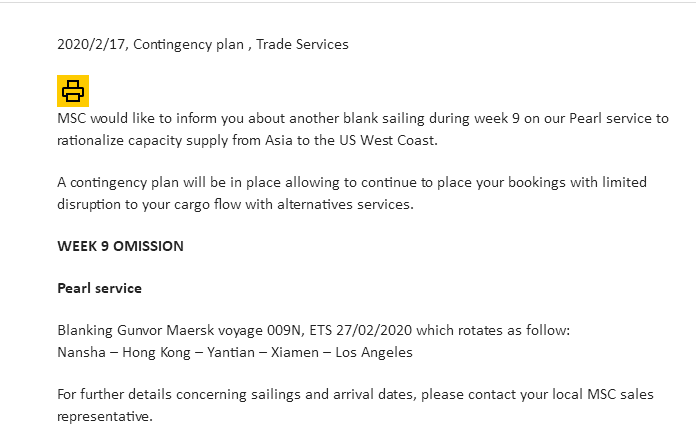Click the voyage number 009N
Screen dimensions: 696x446
point(284,331)
